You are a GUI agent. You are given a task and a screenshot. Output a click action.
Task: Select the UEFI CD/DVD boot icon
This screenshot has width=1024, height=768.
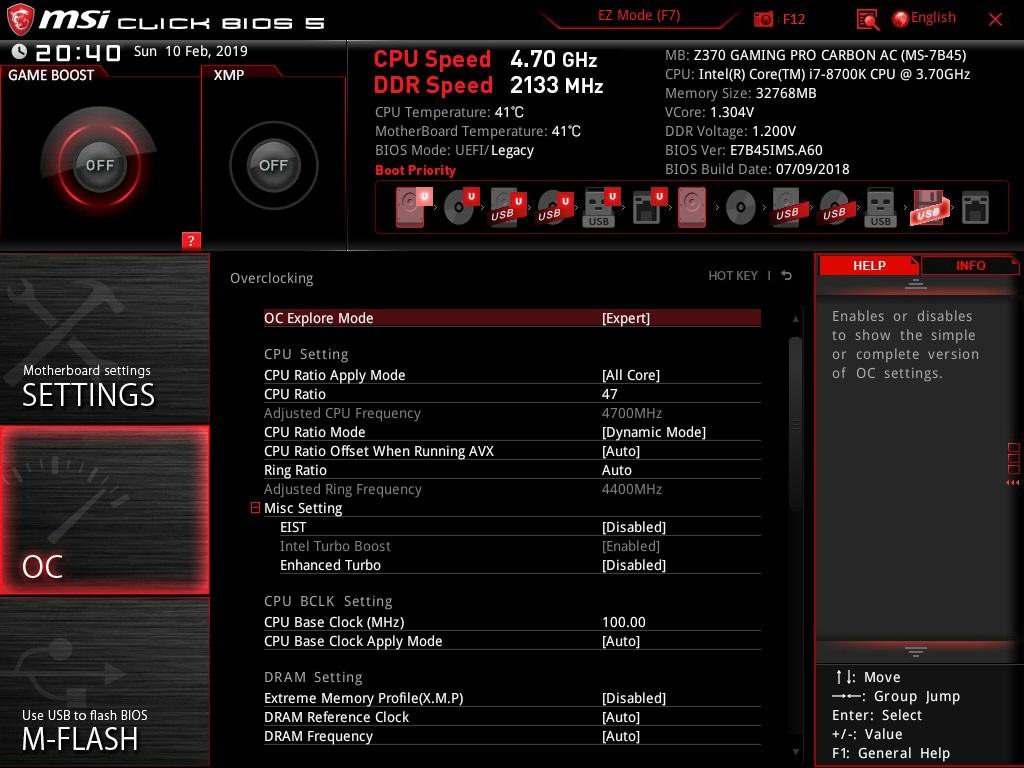pyautogui.click(x=461, y=207)
